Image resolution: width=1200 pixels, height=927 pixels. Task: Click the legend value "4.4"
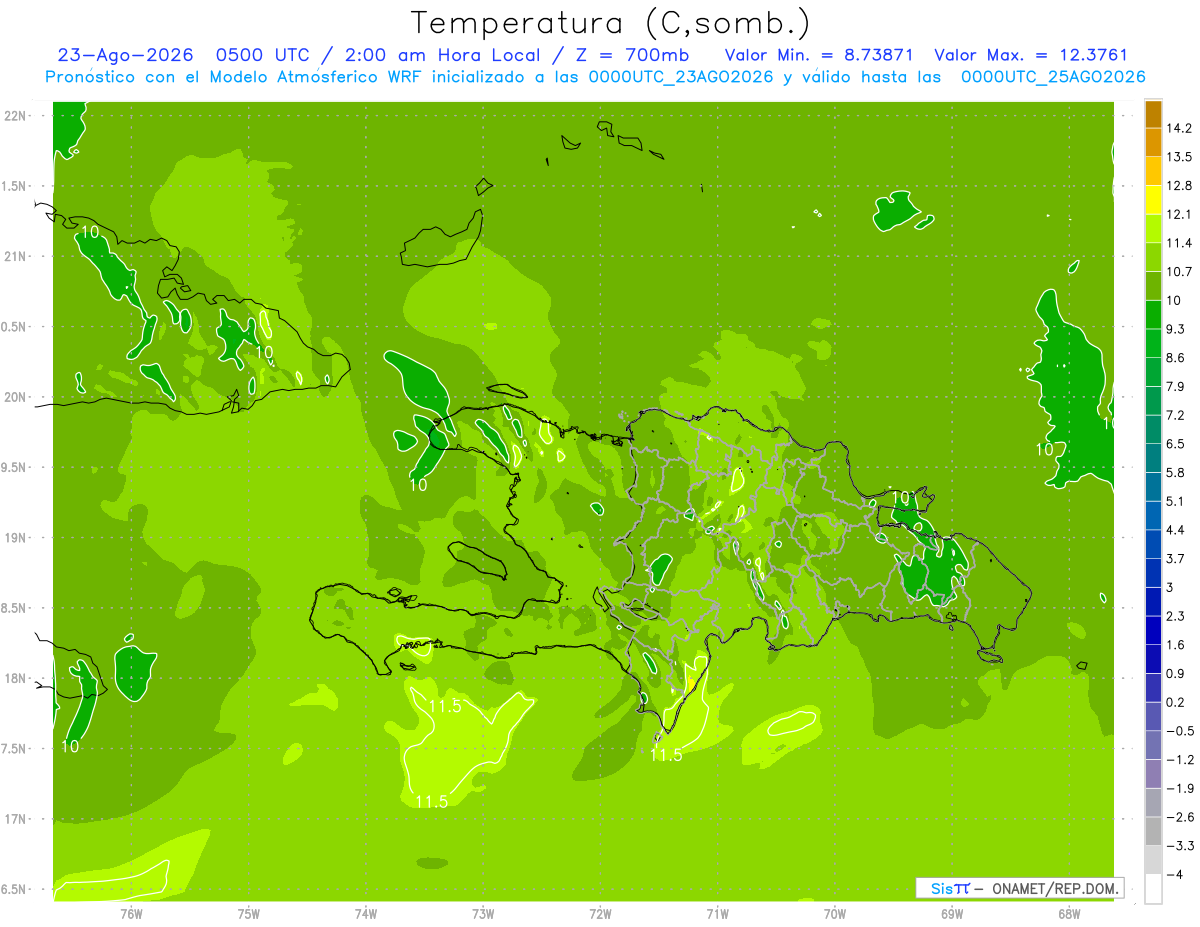tap(1177, 530)
